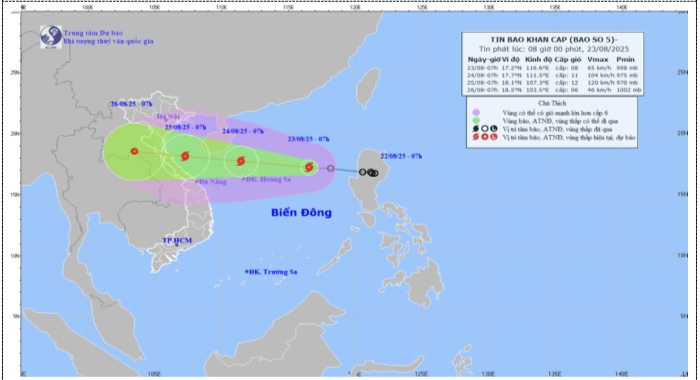Click the red current/forecast position icons in legend
Screen dimensions: 700x380
484,137
